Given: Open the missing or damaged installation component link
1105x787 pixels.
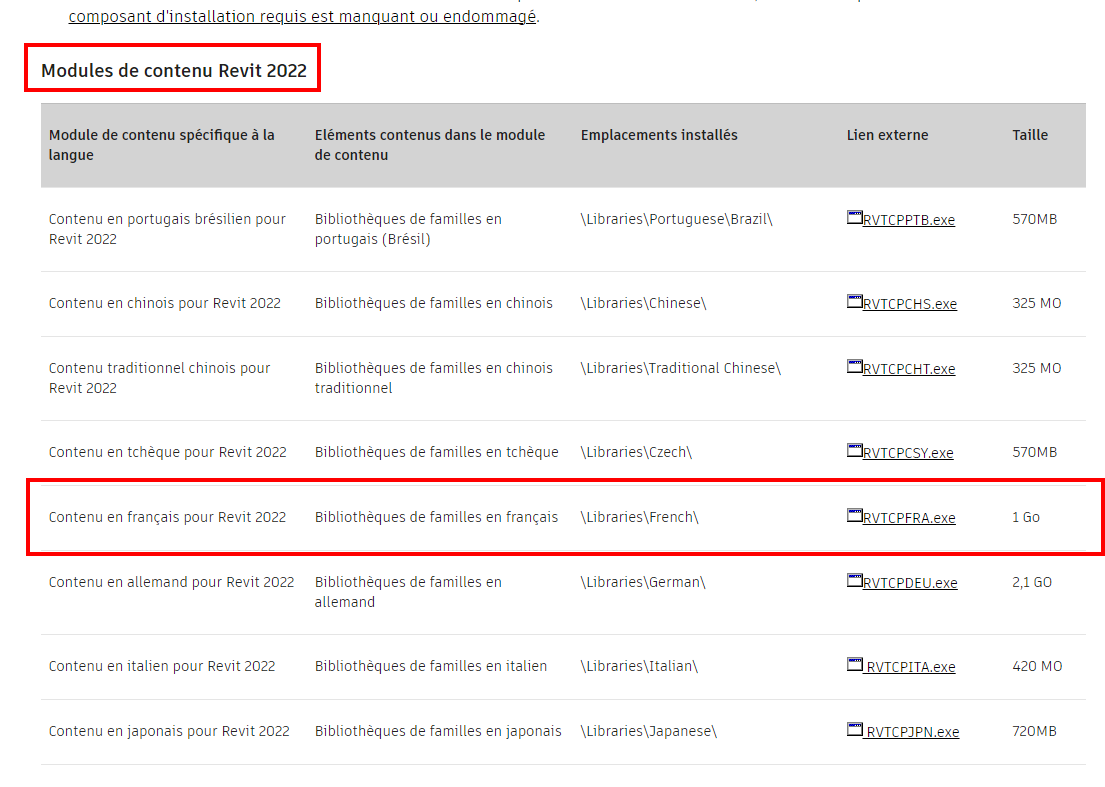Looking at the screenshot, I should pyautogui.click(x=302, y=17).
